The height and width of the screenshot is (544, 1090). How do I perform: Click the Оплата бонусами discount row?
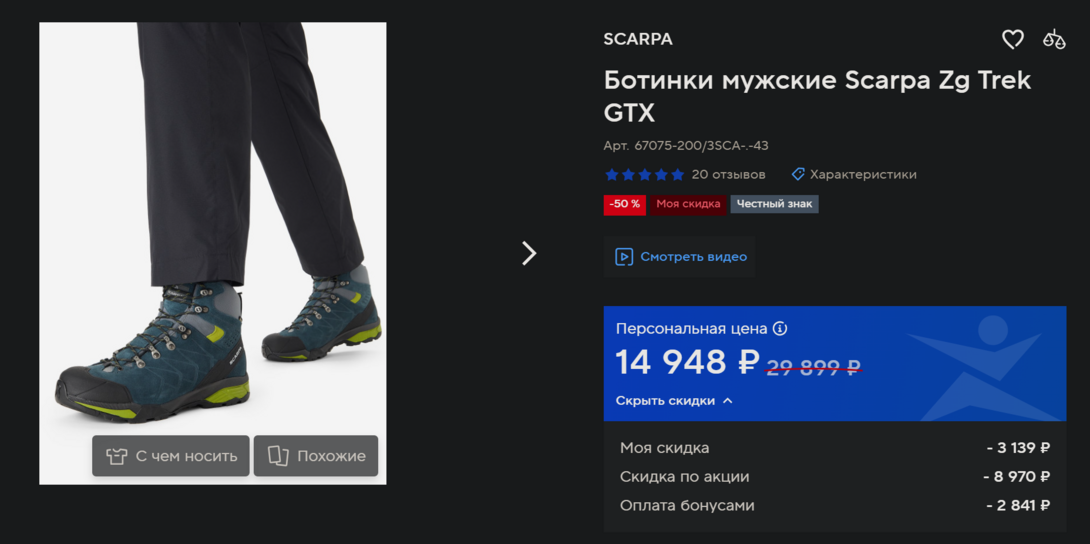click(834, 506)
